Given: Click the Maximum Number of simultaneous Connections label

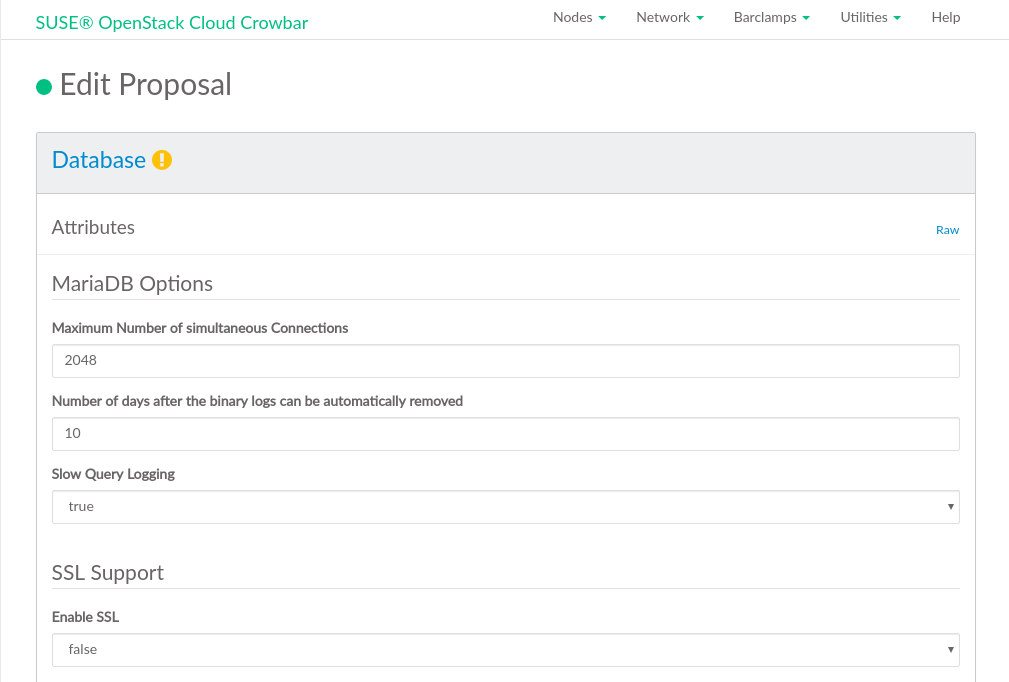Looking at the screenshot, I should pyautogui.click(x=200, y=328).
